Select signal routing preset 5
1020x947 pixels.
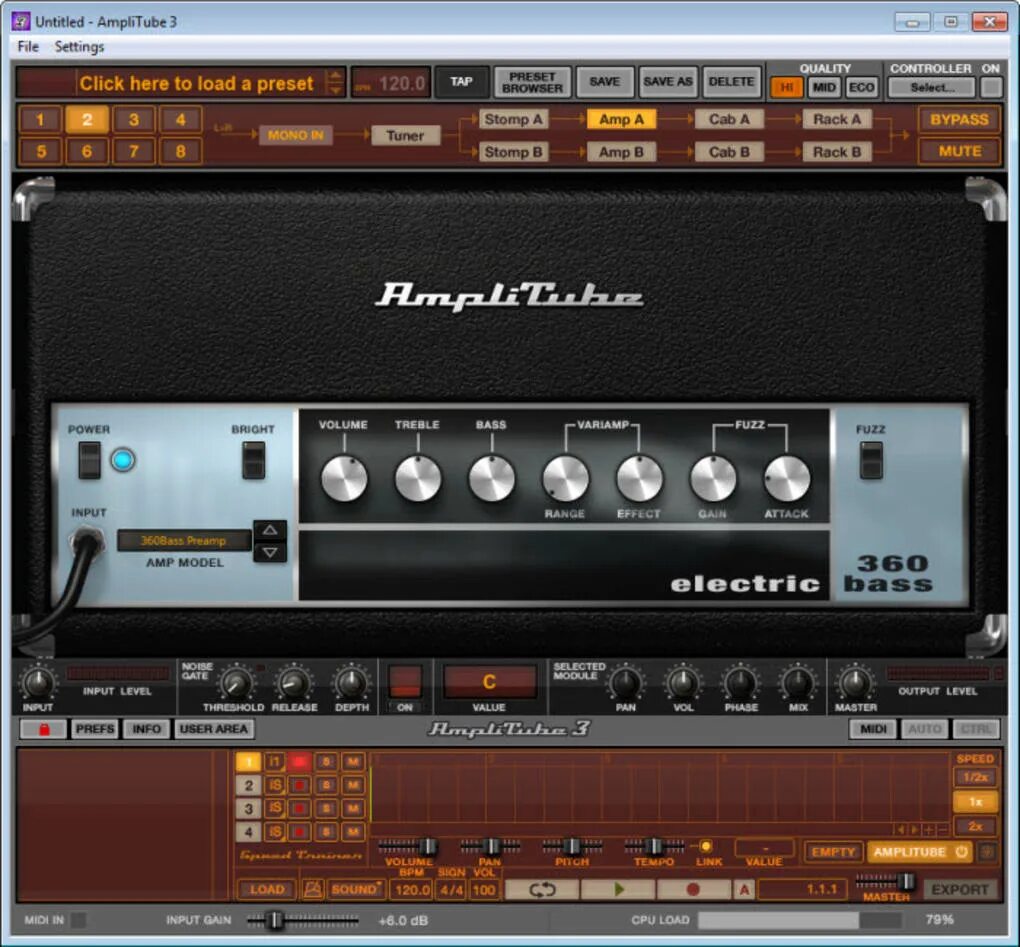click(x=40, y=152)
